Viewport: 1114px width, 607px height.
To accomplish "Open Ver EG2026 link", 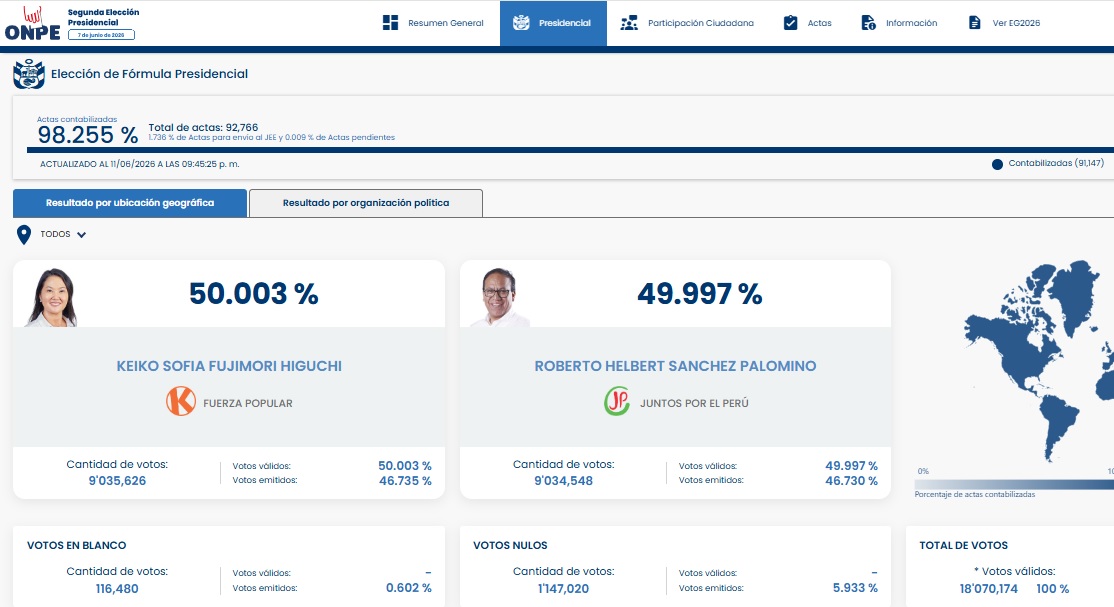I will click(x=1005, y=23).
